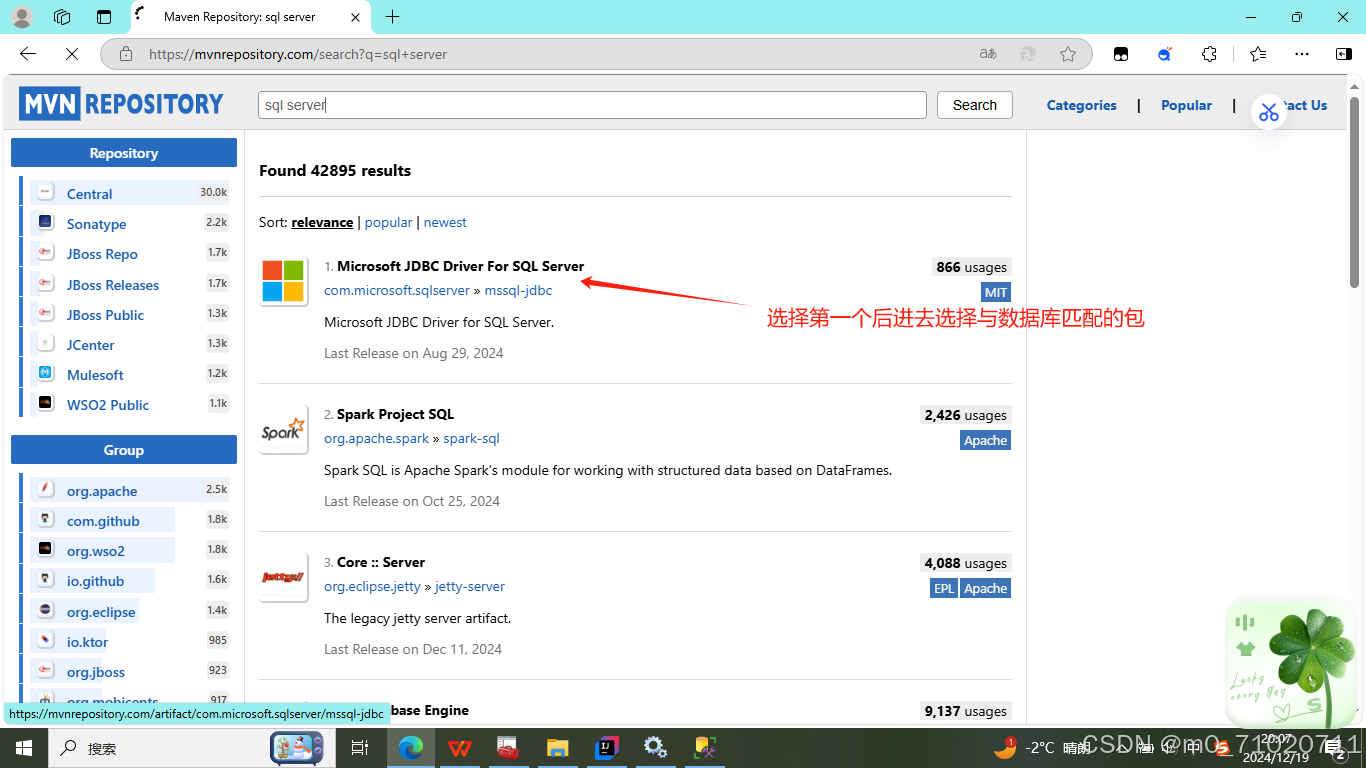1366x768 pixels.
Task: Sort results by newest
Action: point(445,222)
